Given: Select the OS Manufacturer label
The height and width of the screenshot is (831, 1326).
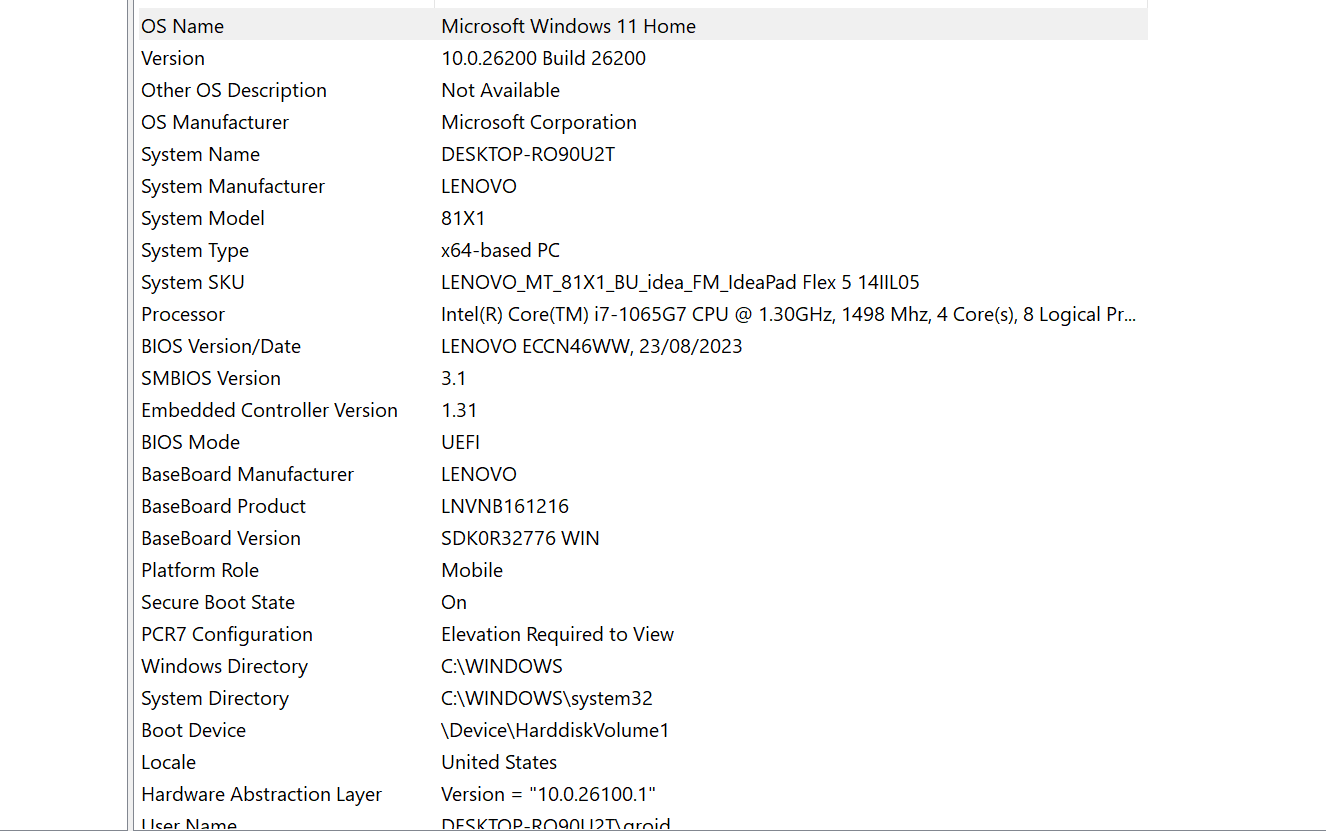Looking at the screenshot, I should (215, 122).
